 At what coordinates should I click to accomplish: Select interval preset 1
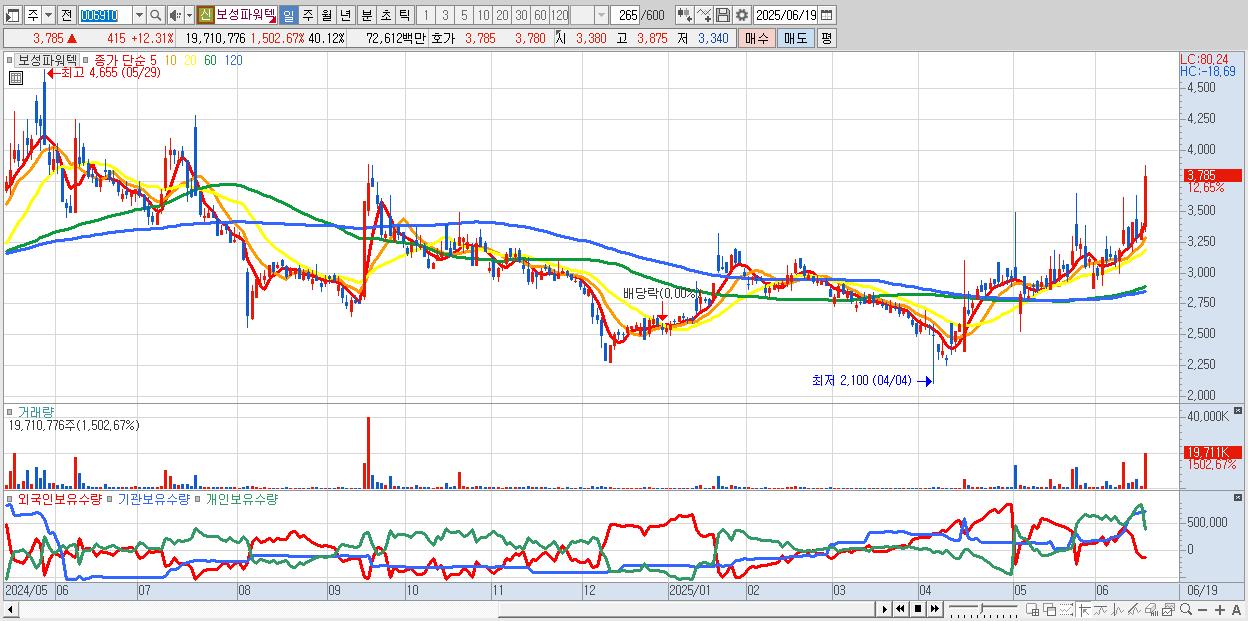coord(425,15)
